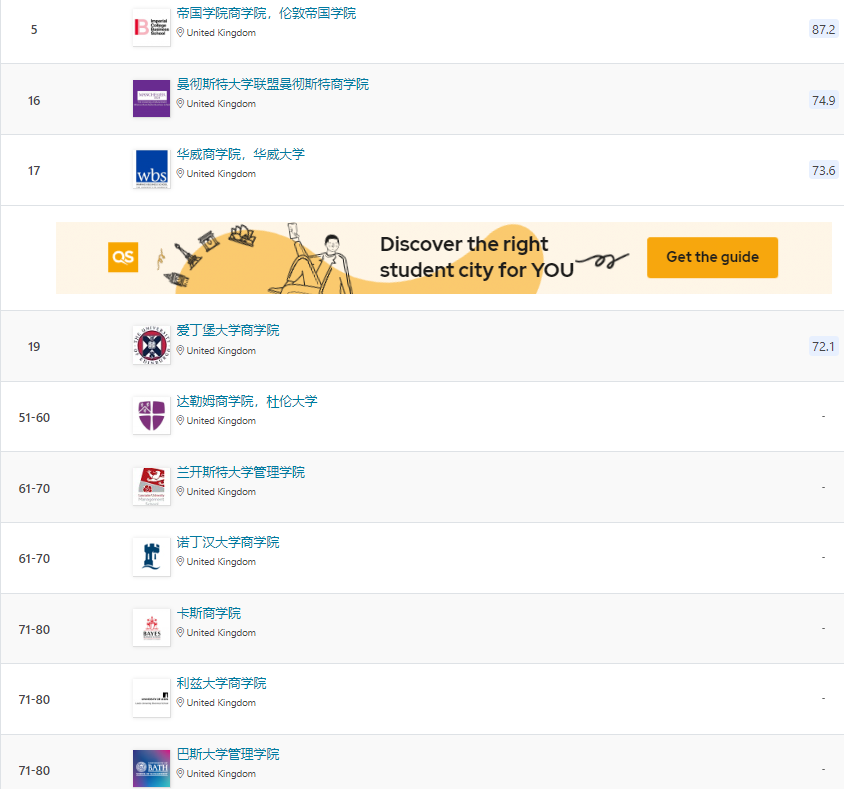This screenshot has width=844, height=789.
Task: Click the 87.2 overall score badge
Action: tap(823, 29)
